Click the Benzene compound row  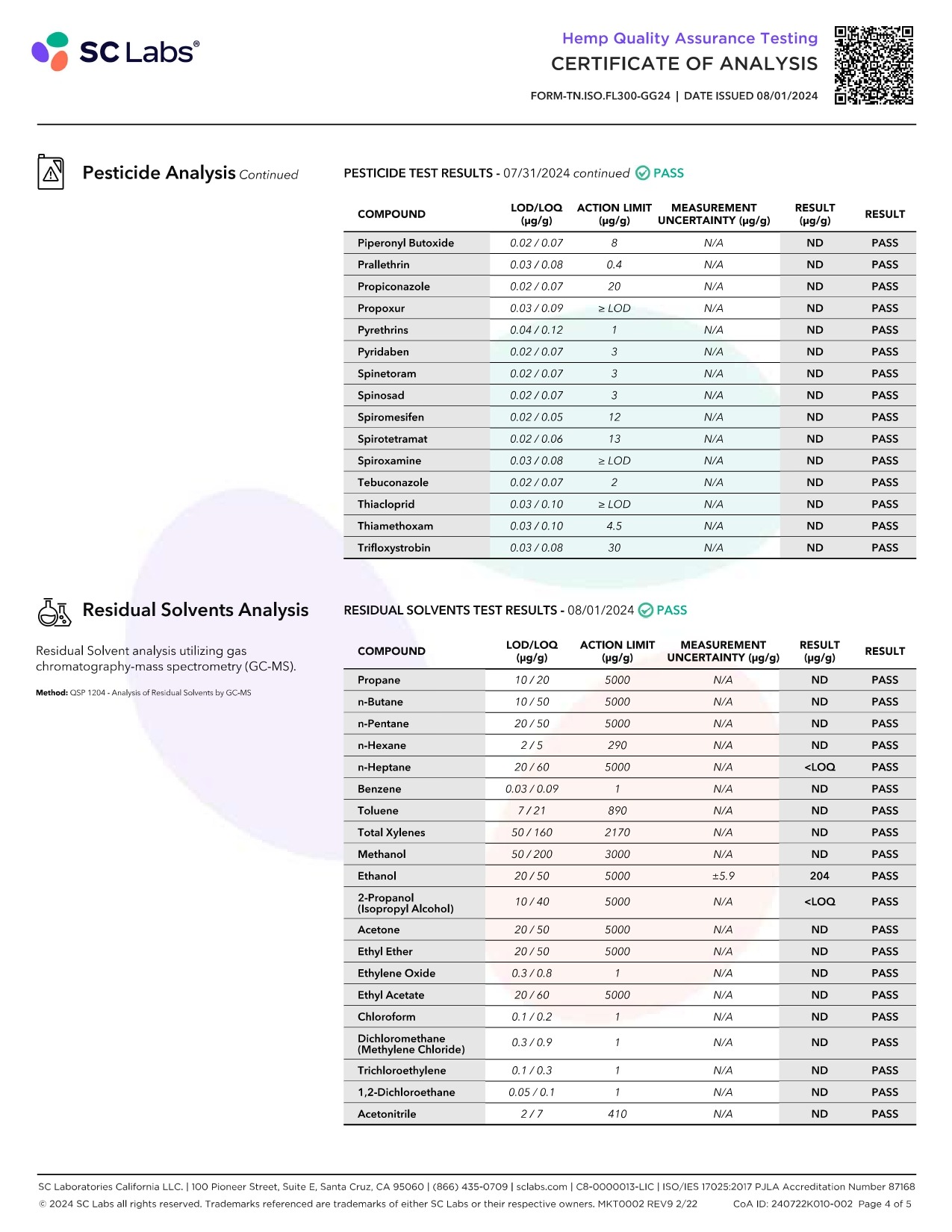(x=629, y=788)
